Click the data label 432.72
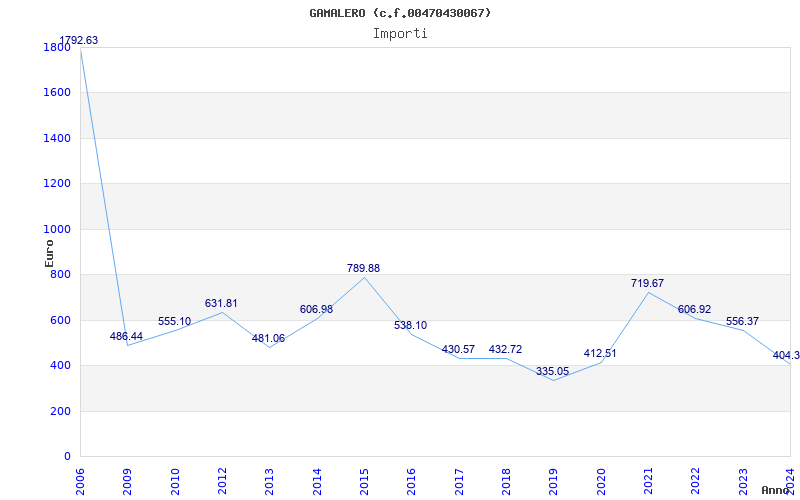This screenshot has height=500, width=800. click(x=505, y=349)
